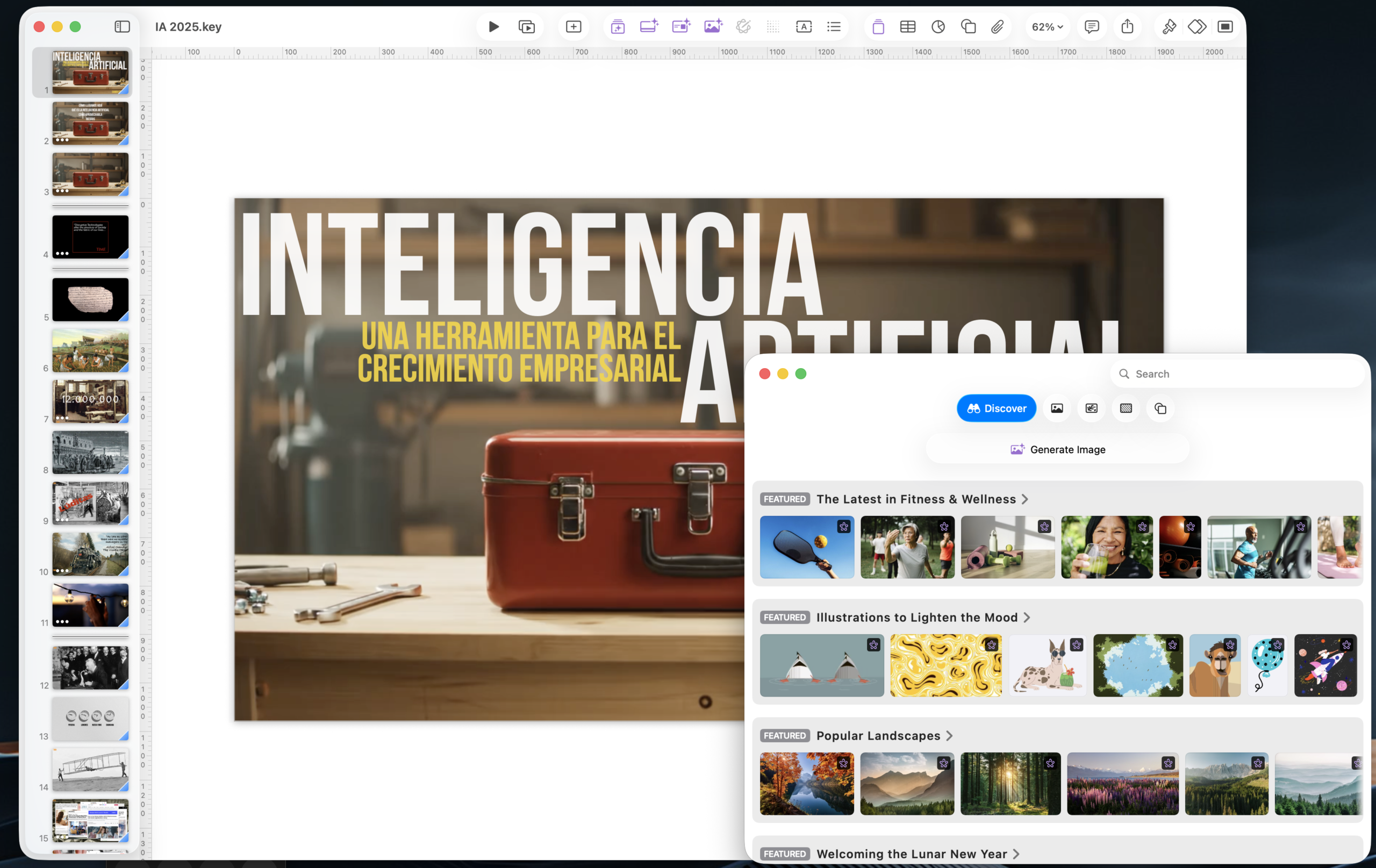Viewport: 1376px width, 868px height.
Task: Insert a table from the toolbar
Action: (x=907, y=27)
